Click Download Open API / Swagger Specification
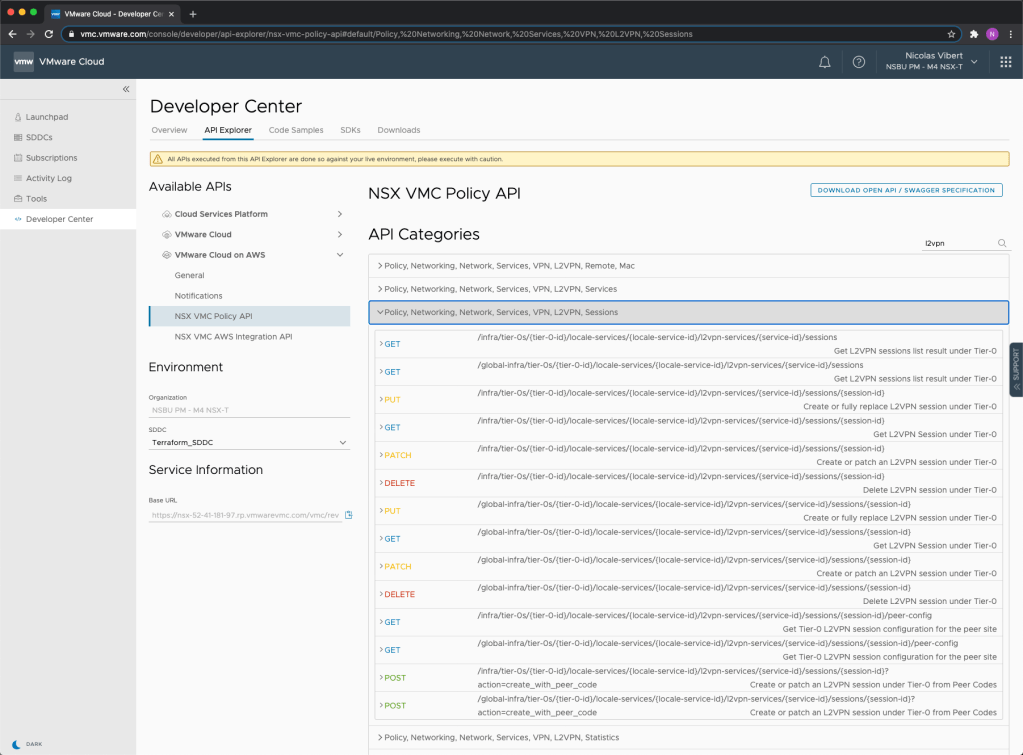The image size is (1023, 755). coord(906,190)
